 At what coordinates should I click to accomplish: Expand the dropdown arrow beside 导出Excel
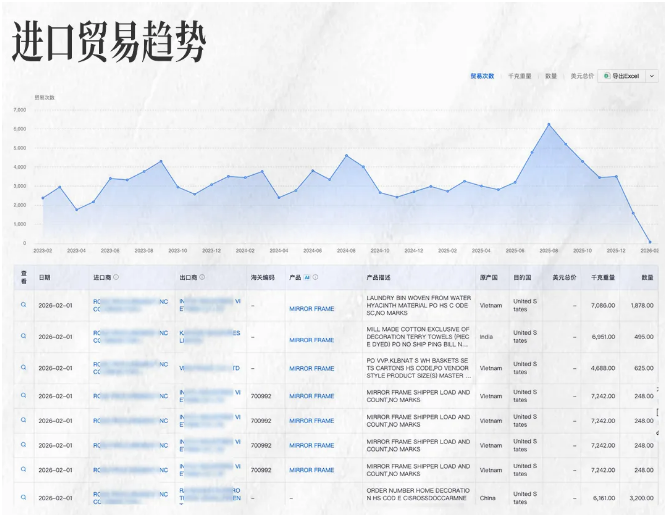pyautogui.click(x=651, y=75)
